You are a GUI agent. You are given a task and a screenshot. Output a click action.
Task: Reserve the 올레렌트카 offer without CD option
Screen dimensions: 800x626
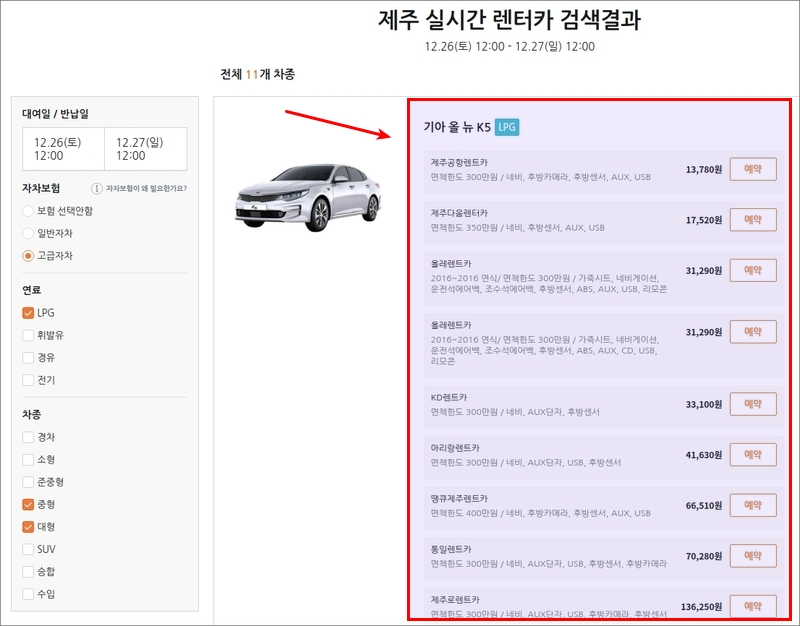[x=753, y=270]
